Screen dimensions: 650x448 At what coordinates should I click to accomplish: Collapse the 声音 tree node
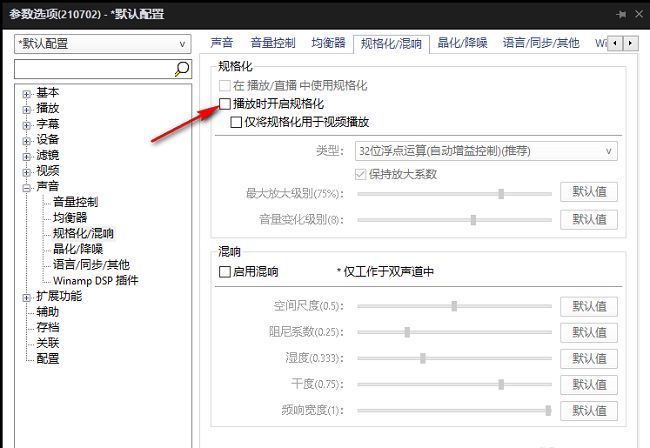point(27,187)
